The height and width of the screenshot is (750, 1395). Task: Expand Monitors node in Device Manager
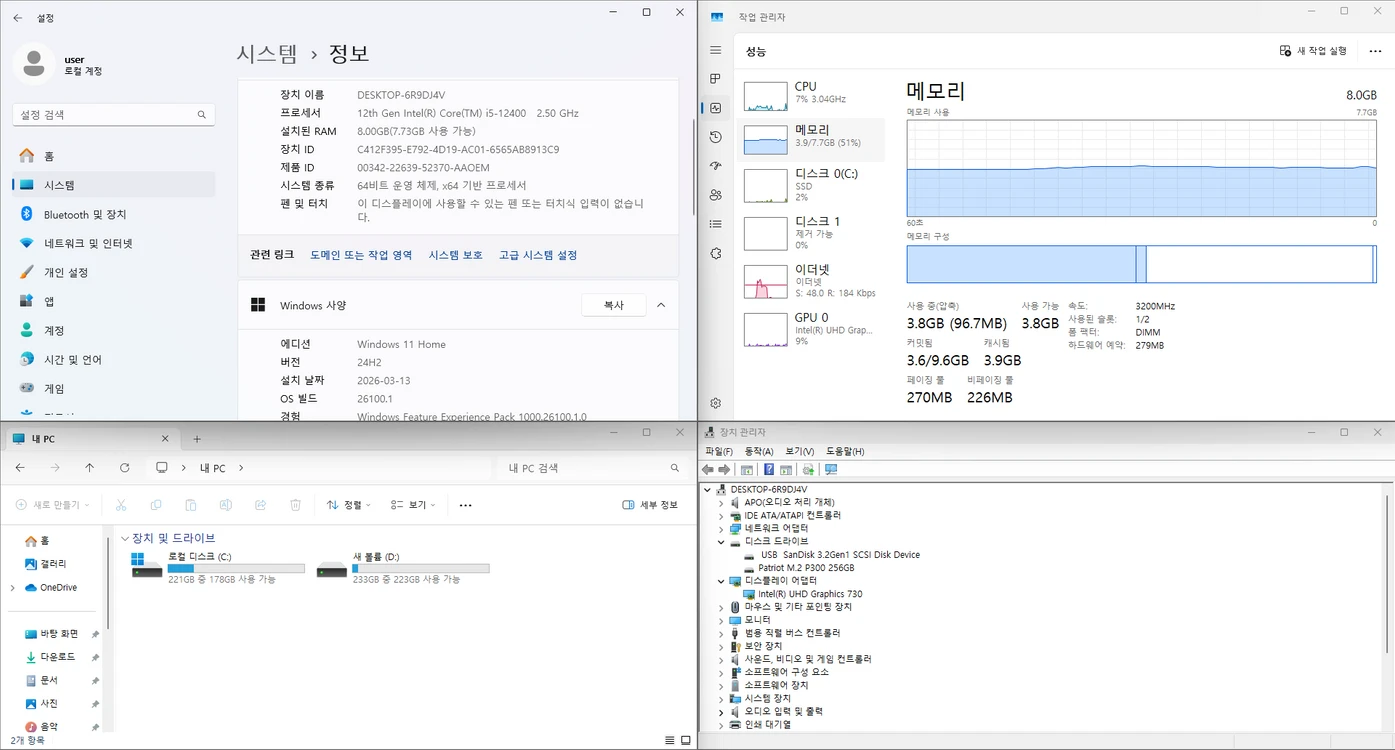click(x=721, y=620)
